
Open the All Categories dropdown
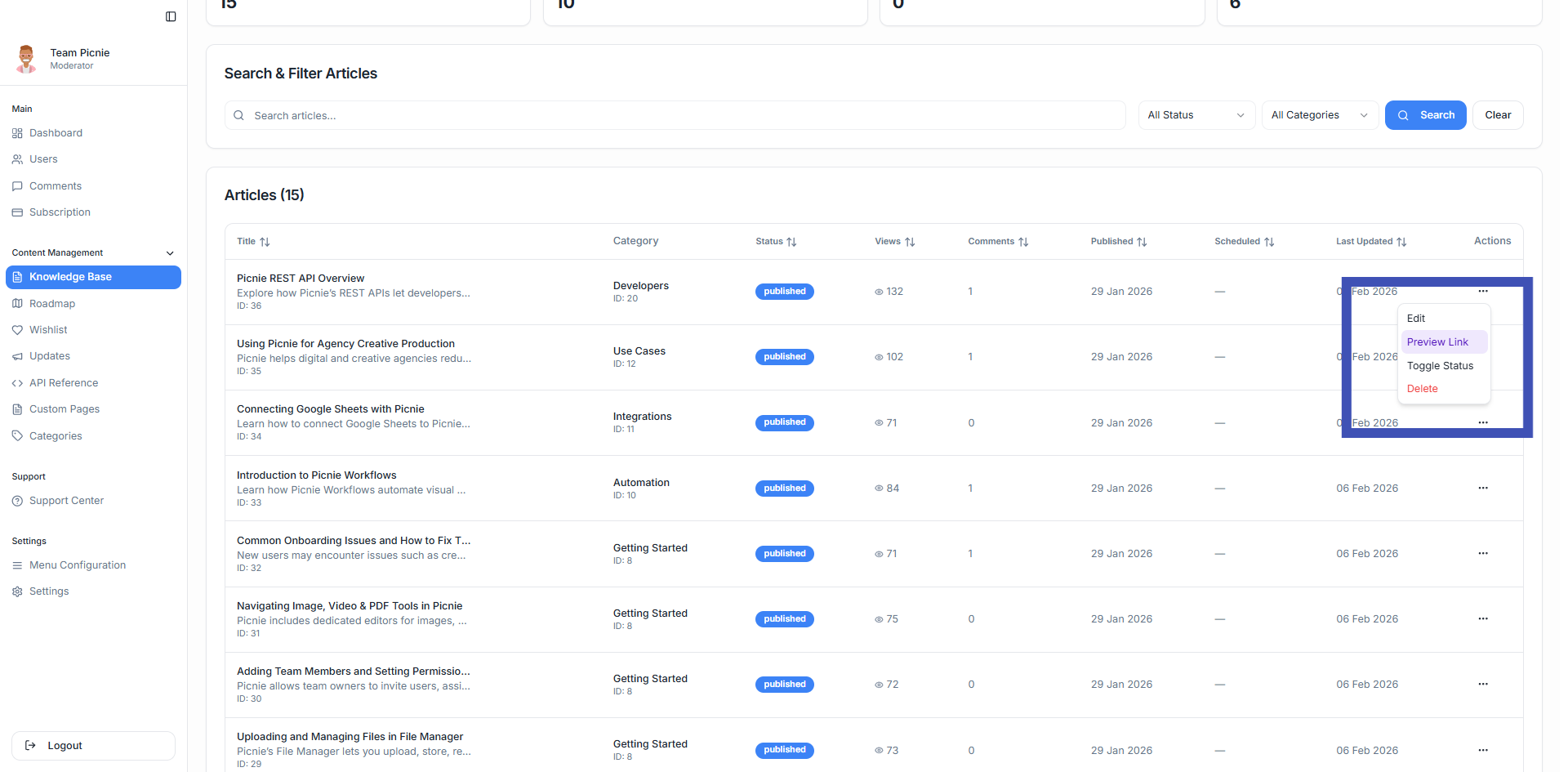(1319, 115)
